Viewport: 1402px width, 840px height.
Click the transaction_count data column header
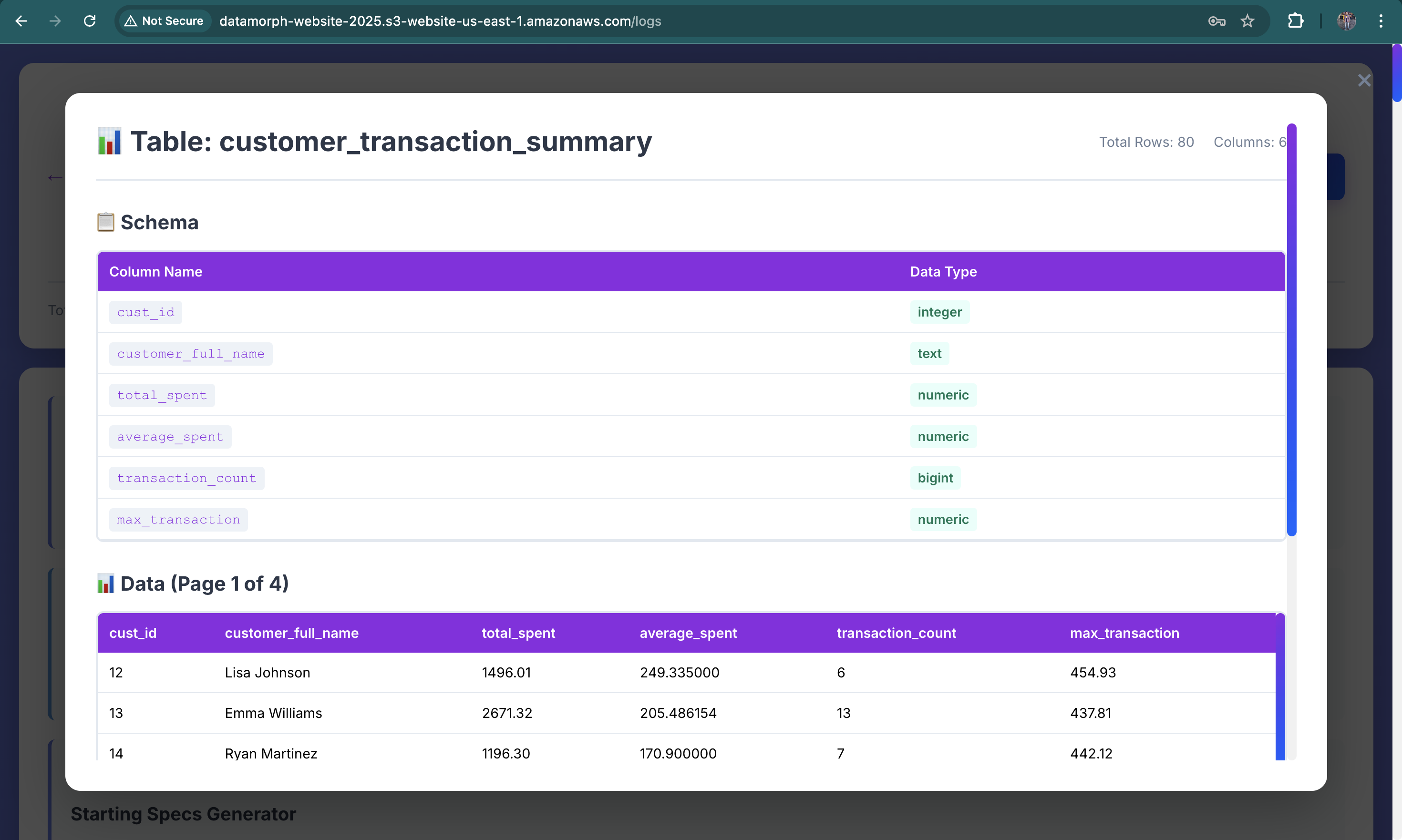click(x=896, y=633)
